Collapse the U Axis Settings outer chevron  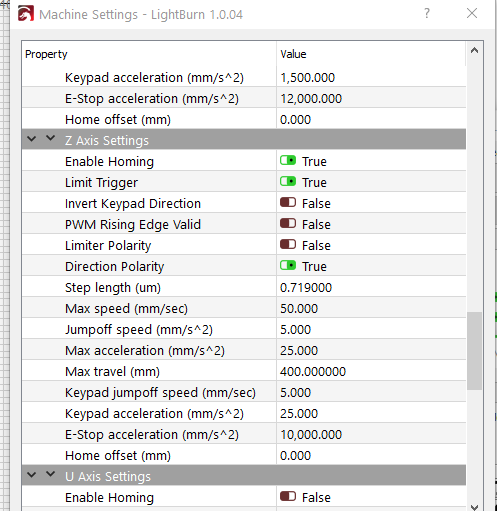pos(32,475)
